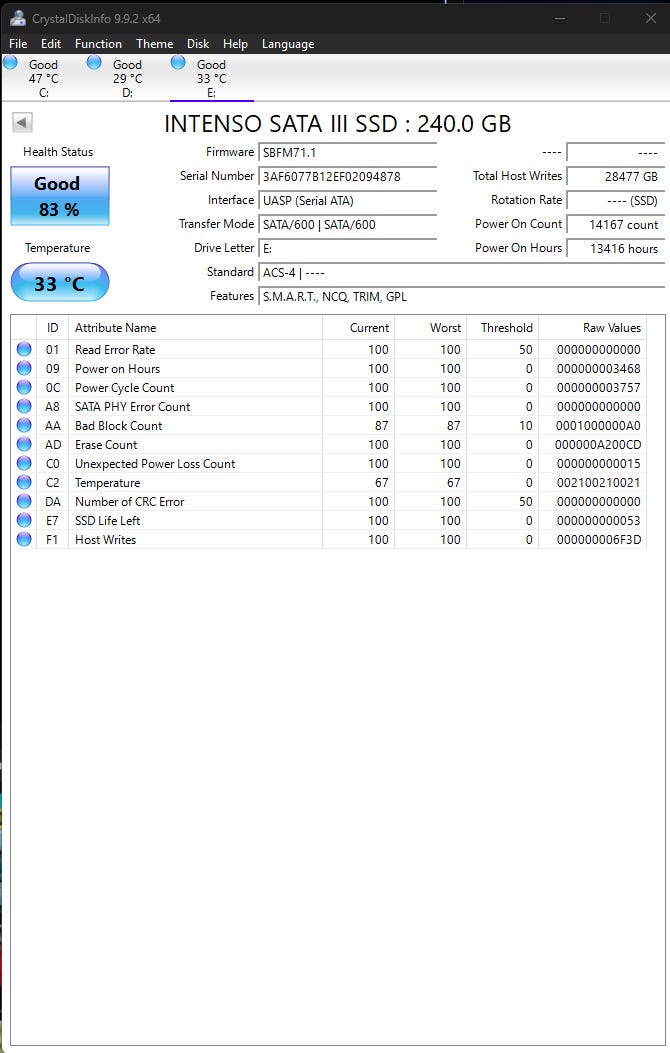
Task: Click the Current column header
Action: [x=358, y=328]
